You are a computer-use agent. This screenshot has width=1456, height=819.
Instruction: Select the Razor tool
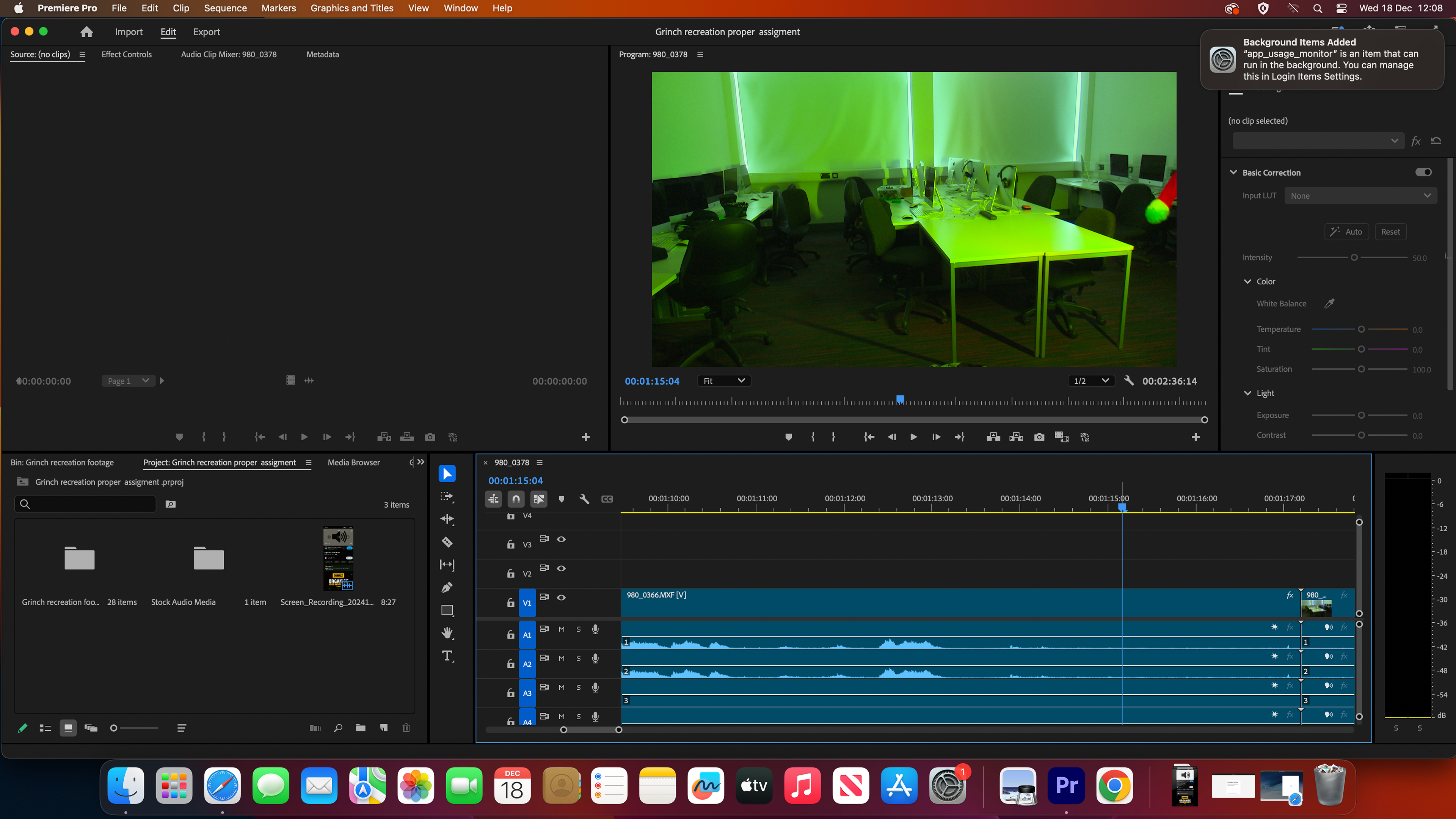(447, 542)
